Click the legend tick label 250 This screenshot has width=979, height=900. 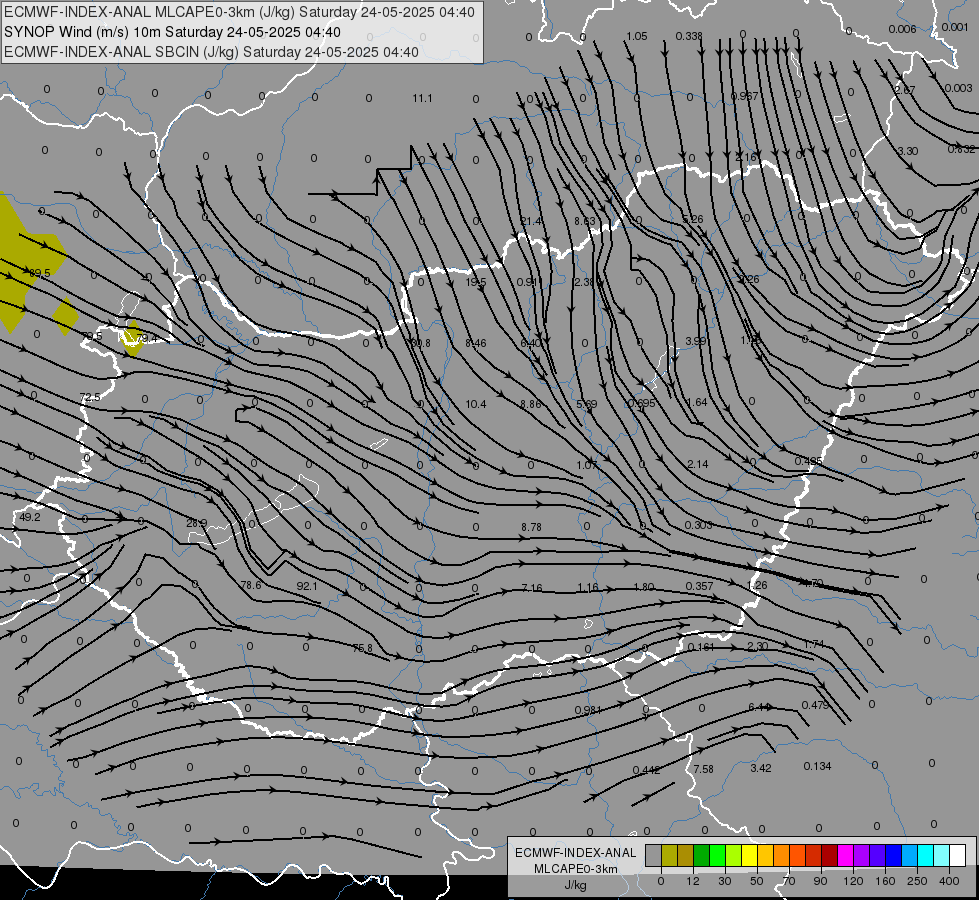tap(917, 881)
